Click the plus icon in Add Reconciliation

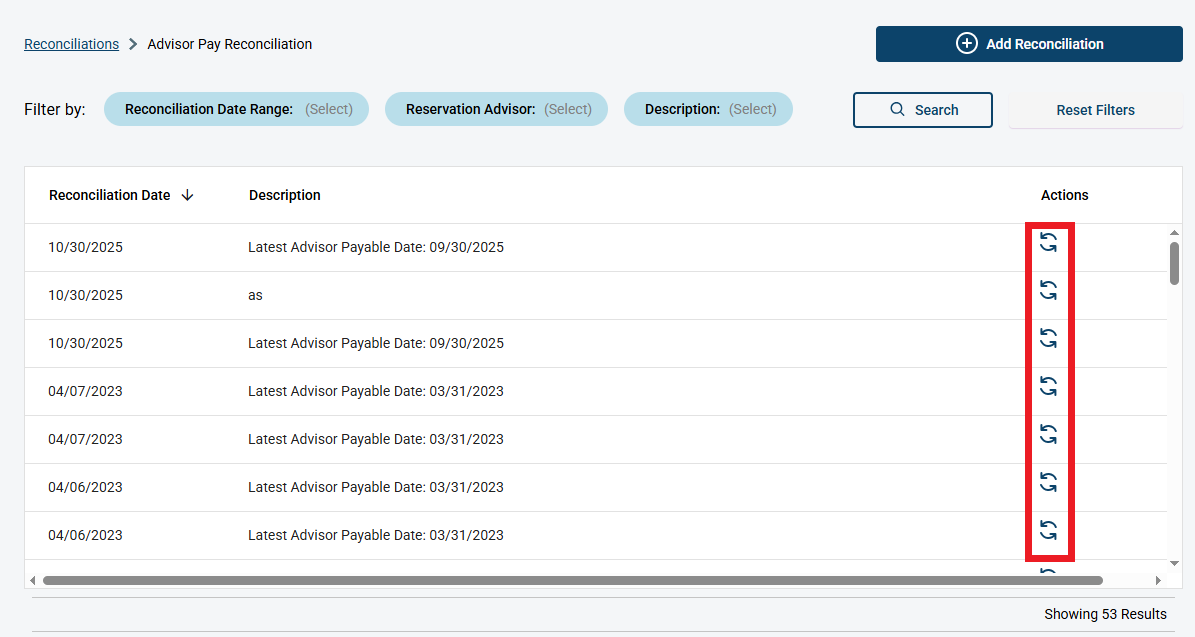966,43
